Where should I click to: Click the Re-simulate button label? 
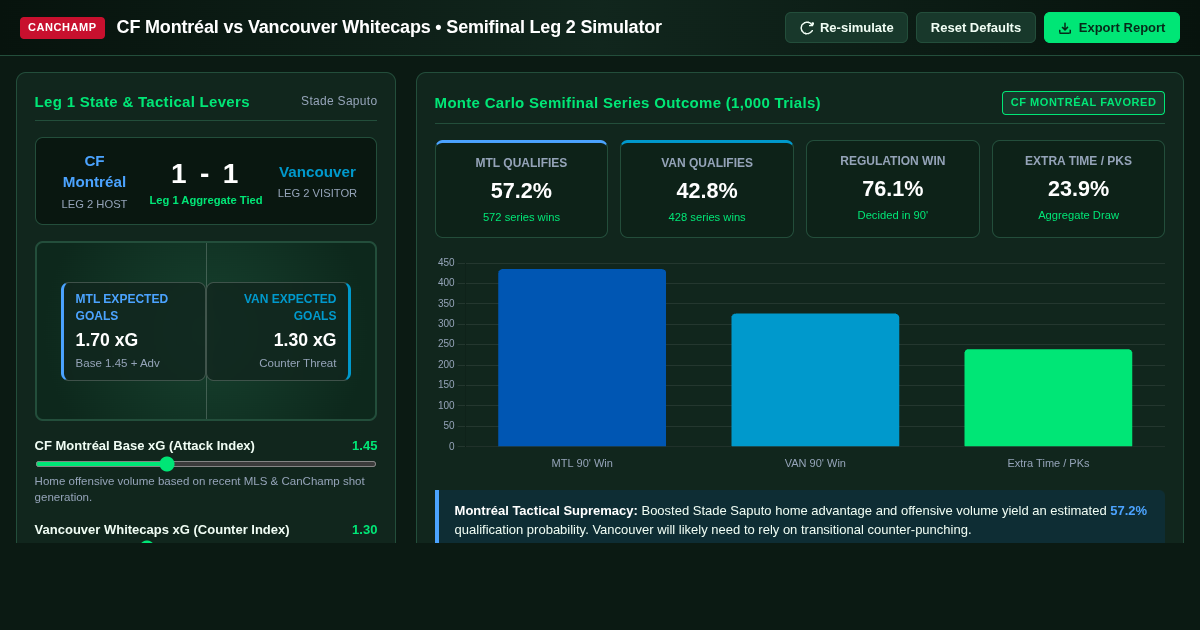[x=857, y=28]
